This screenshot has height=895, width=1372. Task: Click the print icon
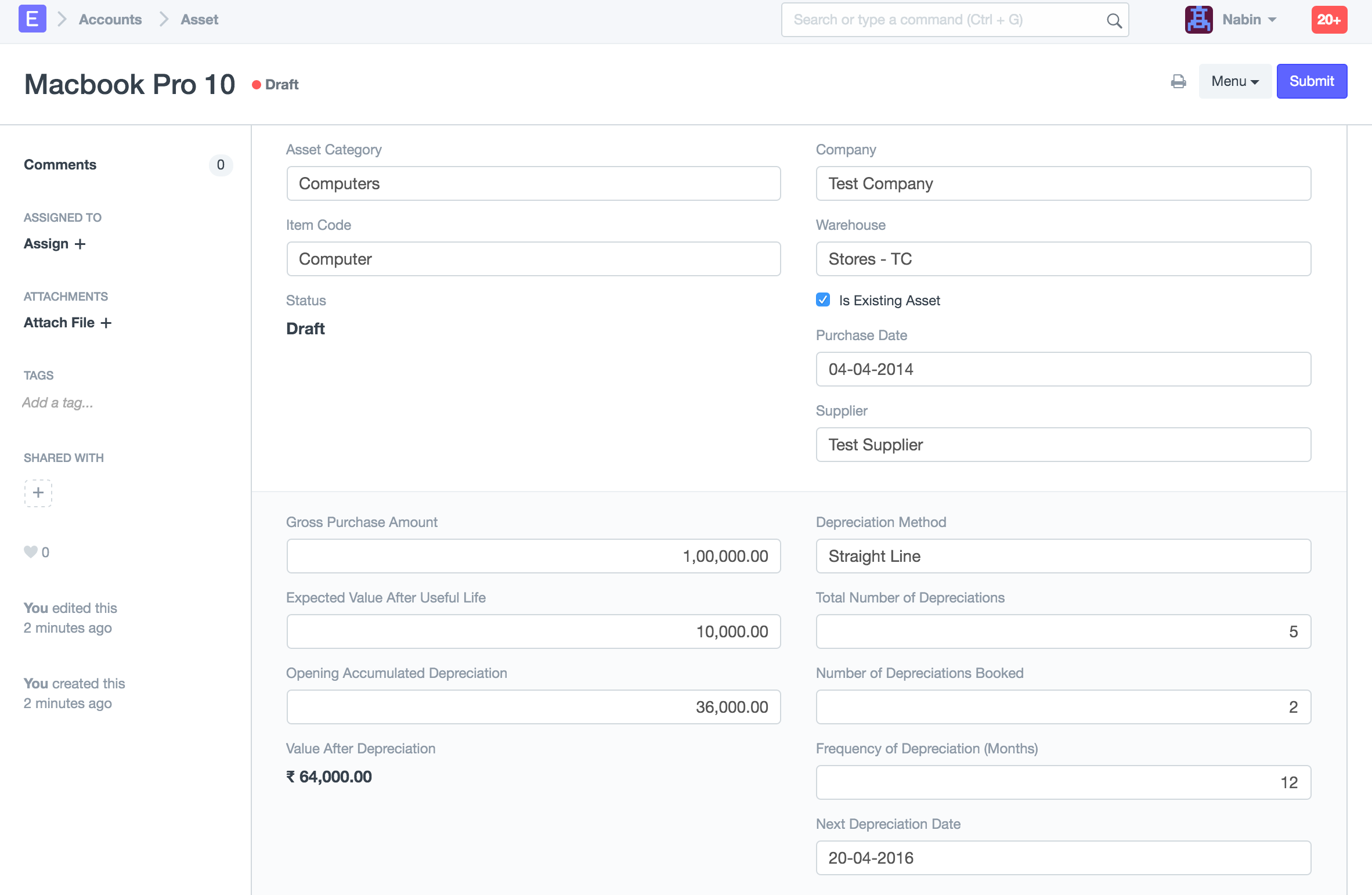(x=1178, y=82)
